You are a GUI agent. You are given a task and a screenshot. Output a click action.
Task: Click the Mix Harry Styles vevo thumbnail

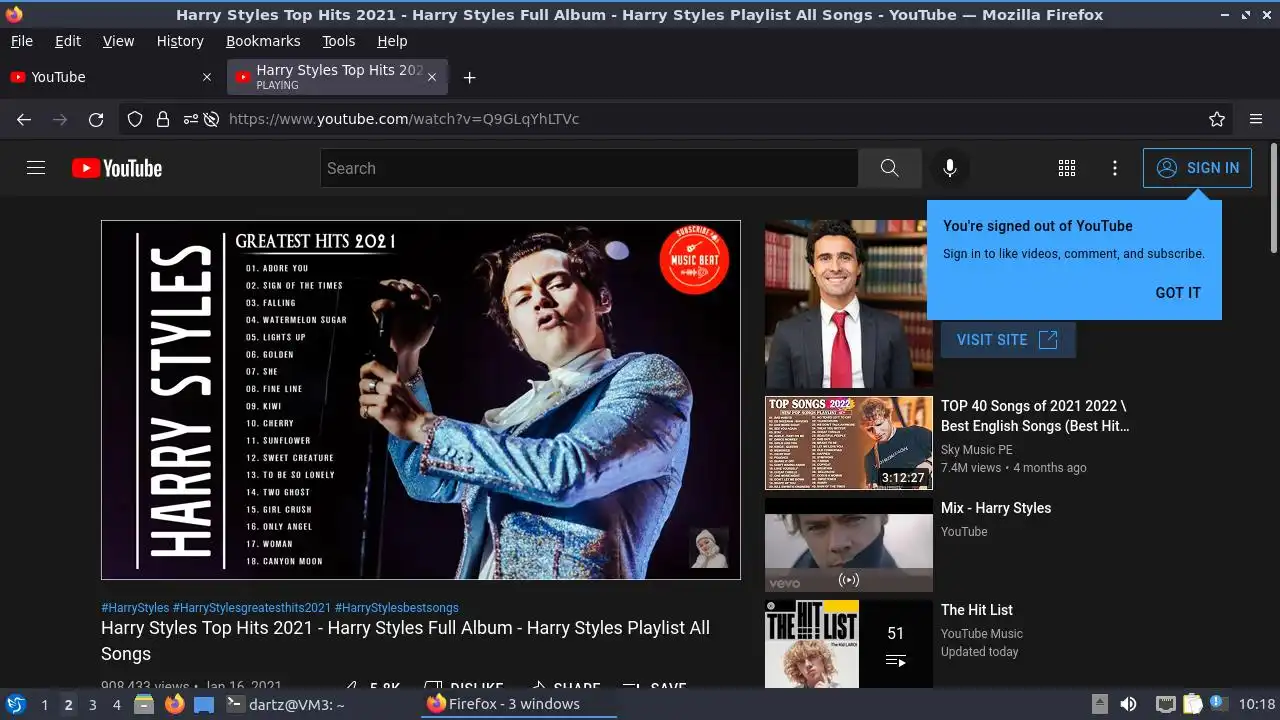click(x=849, y=545)
